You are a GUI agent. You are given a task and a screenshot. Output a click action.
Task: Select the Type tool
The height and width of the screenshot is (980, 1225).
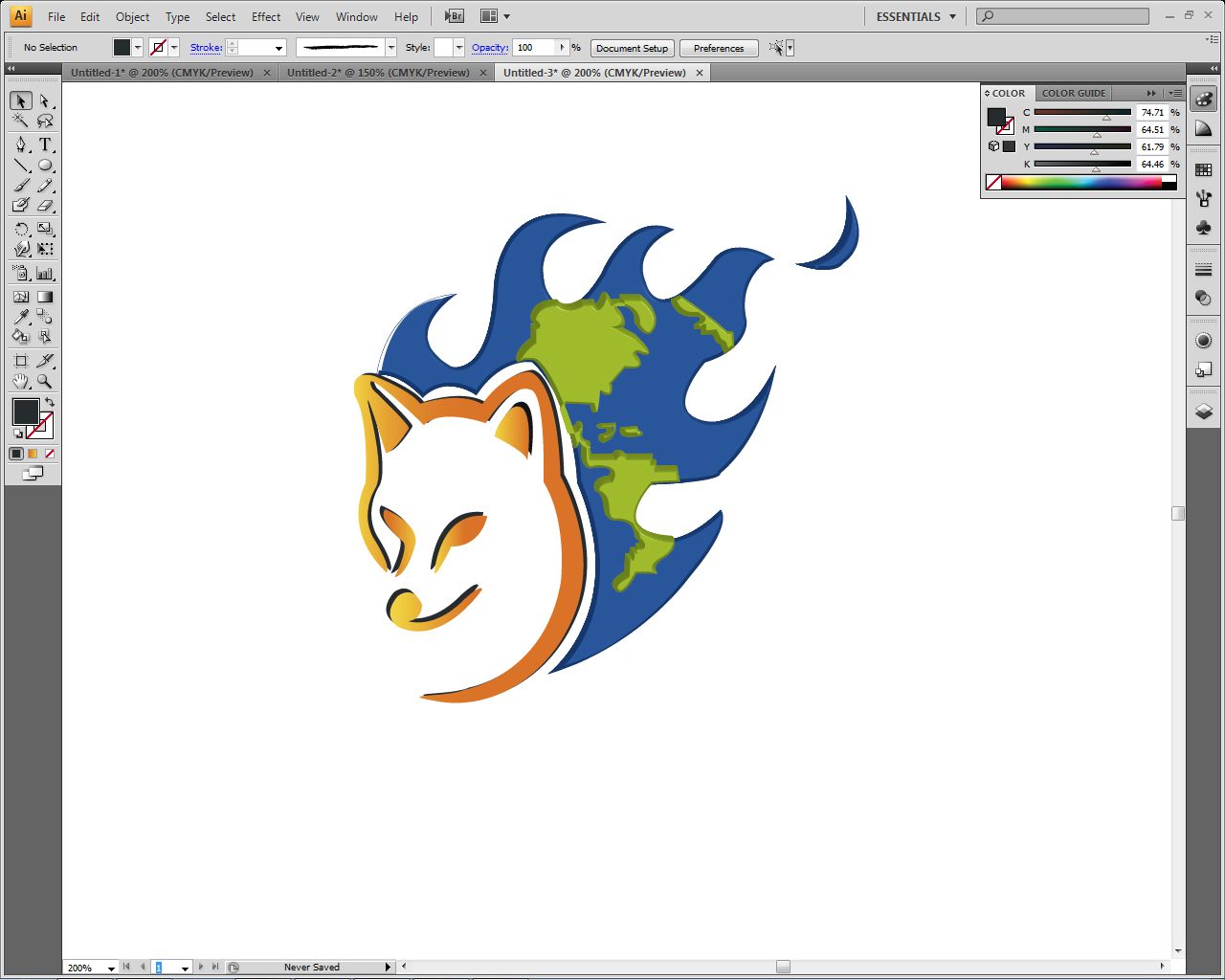tap(43, 145)
